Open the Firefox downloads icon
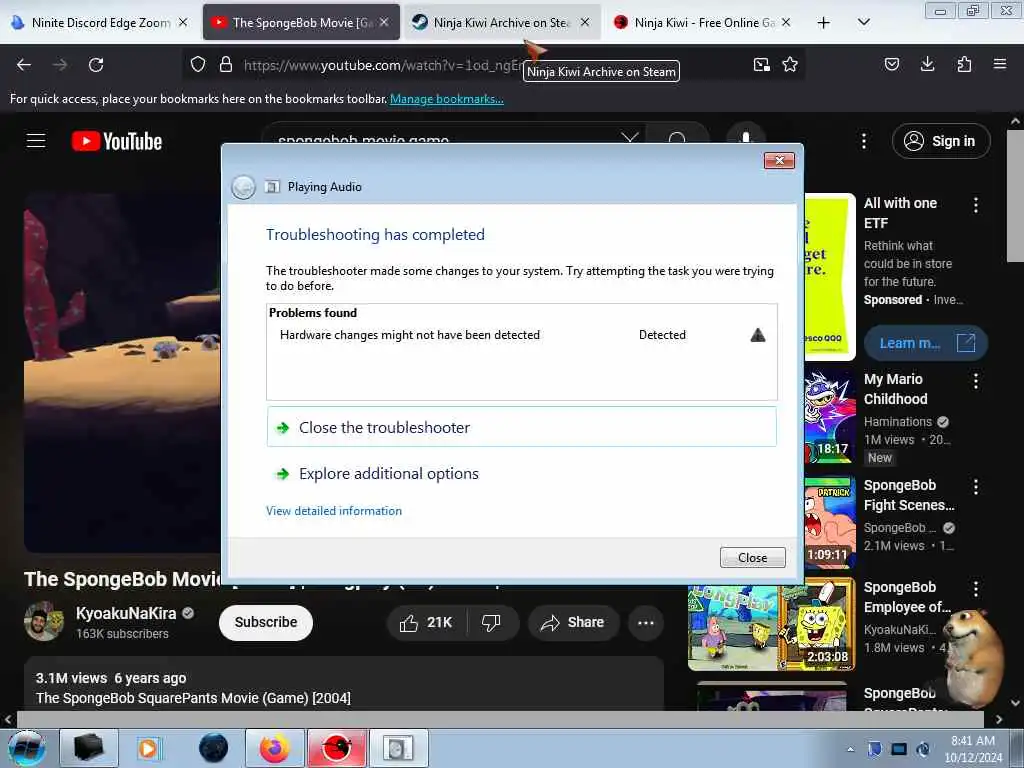Screen dimensions: 1024x768 tap(927, 64)
